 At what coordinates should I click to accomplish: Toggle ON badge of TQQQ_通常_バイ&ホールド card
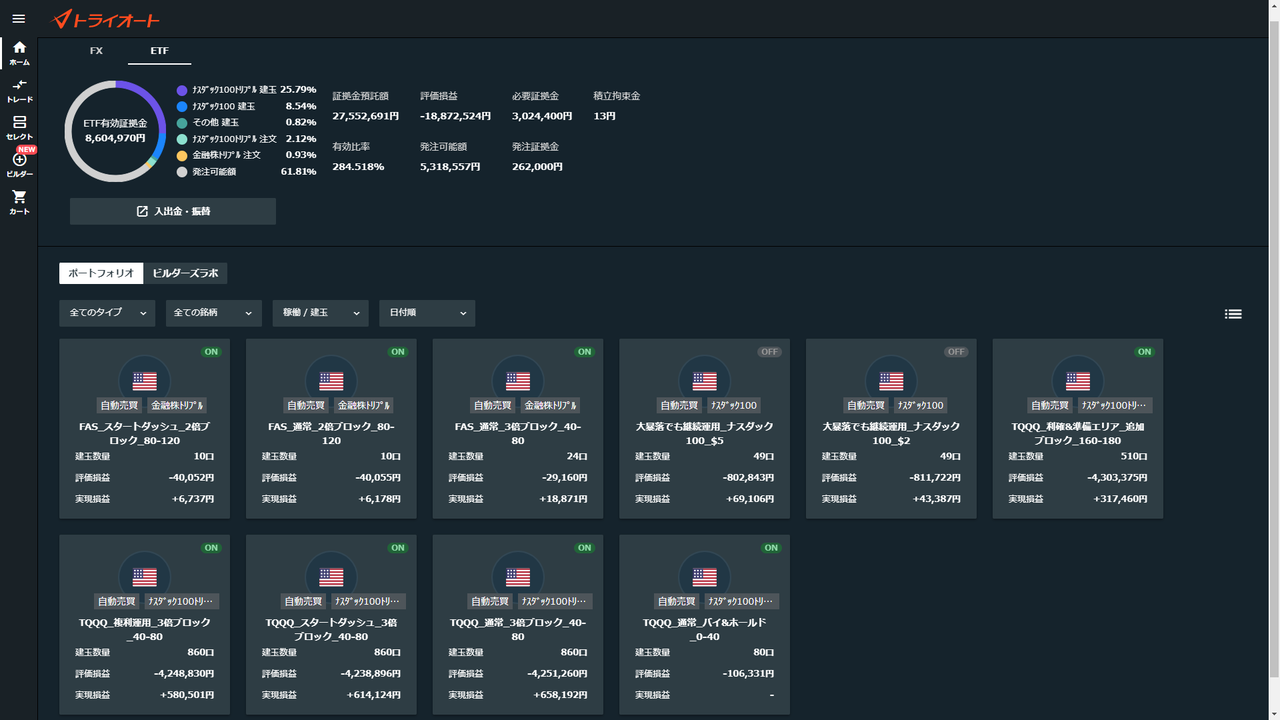pyautogui.click(x=771, y=548)
